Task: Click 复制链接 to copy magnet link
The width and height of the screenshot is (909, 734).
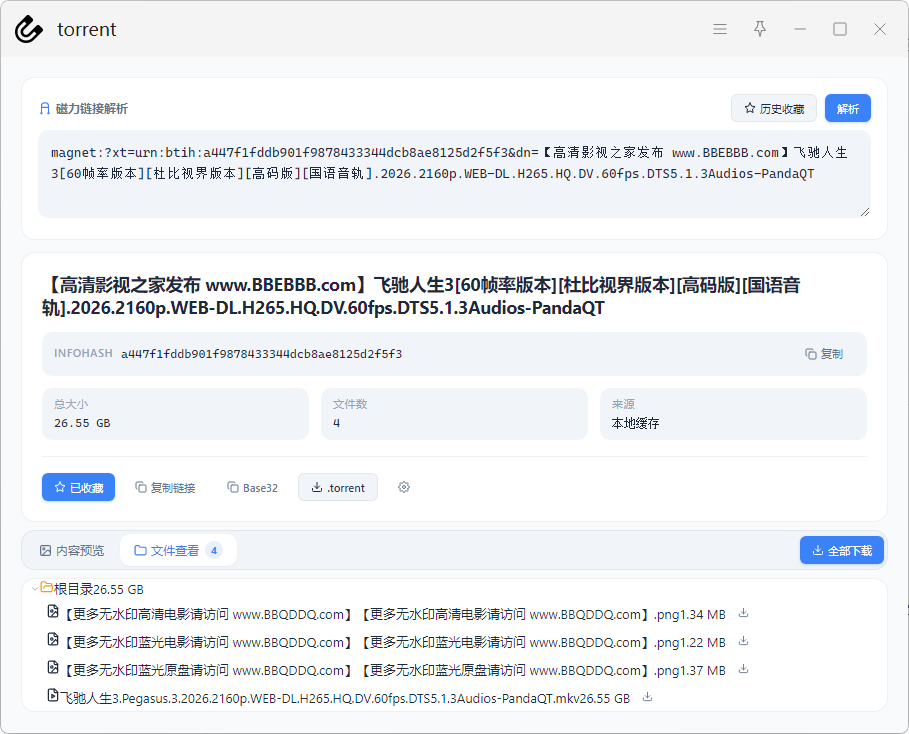Action: coord(165,488)
